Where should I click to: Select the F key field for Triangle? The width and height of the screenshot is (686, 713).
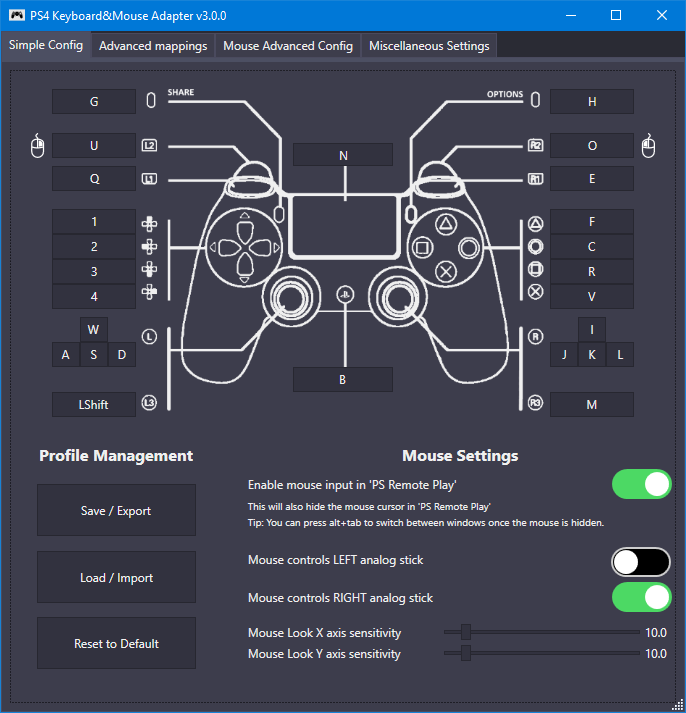tap(592, 221)
